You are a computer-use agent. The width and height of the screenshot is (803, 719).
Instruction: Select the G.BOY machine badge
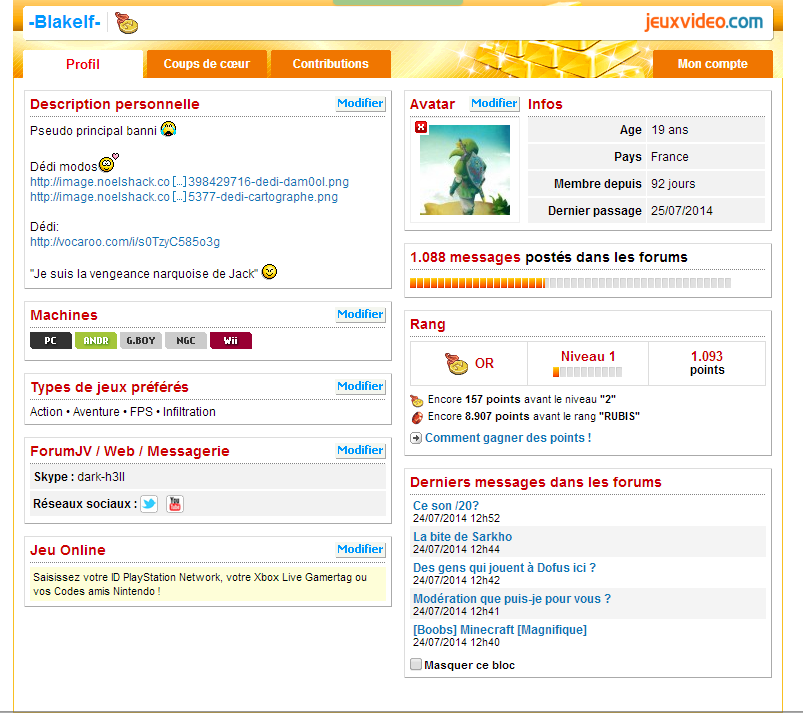pyautogui.click(x=141, y=341)
